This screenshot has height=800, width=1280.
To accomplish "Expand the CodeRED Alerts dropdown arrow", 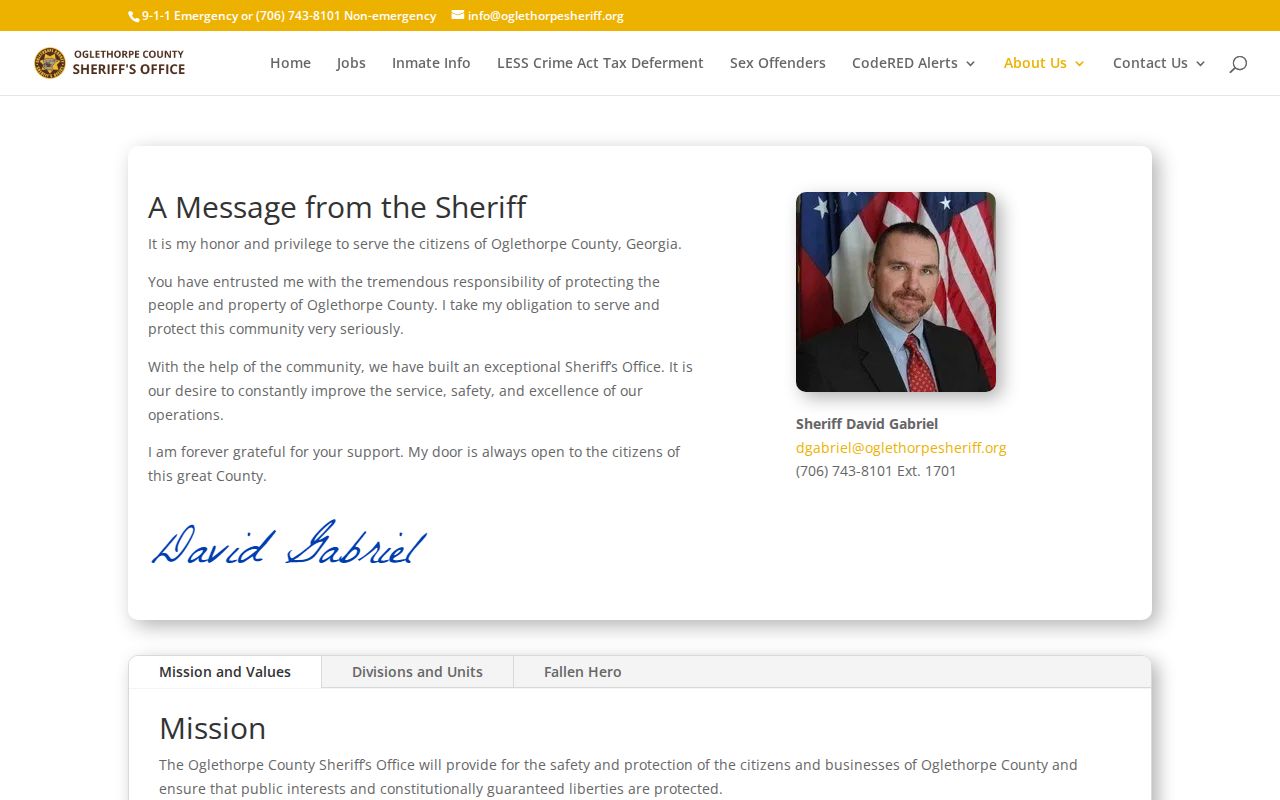I will click(970, 64).
